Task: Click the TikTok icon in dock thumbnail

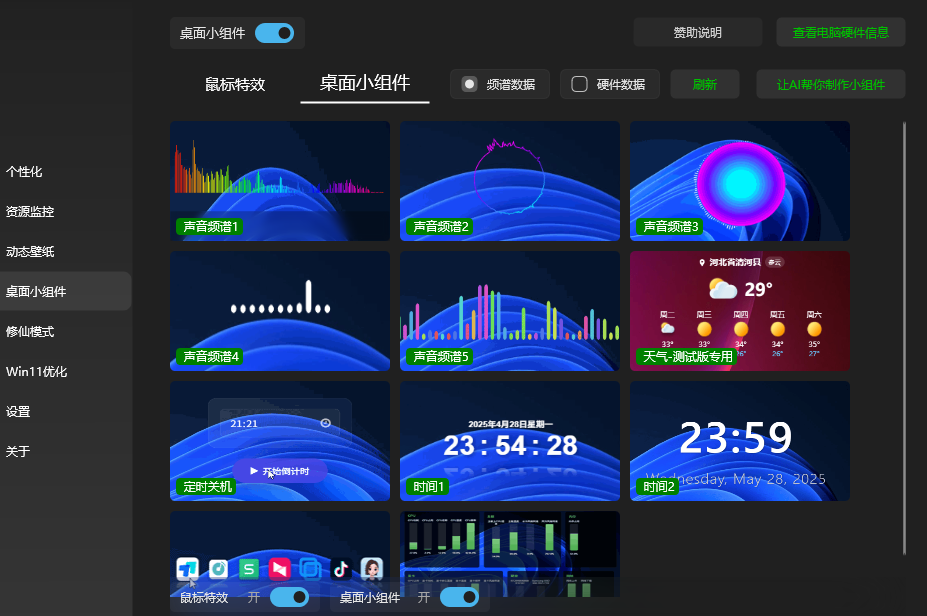Action: coord(341,569)
